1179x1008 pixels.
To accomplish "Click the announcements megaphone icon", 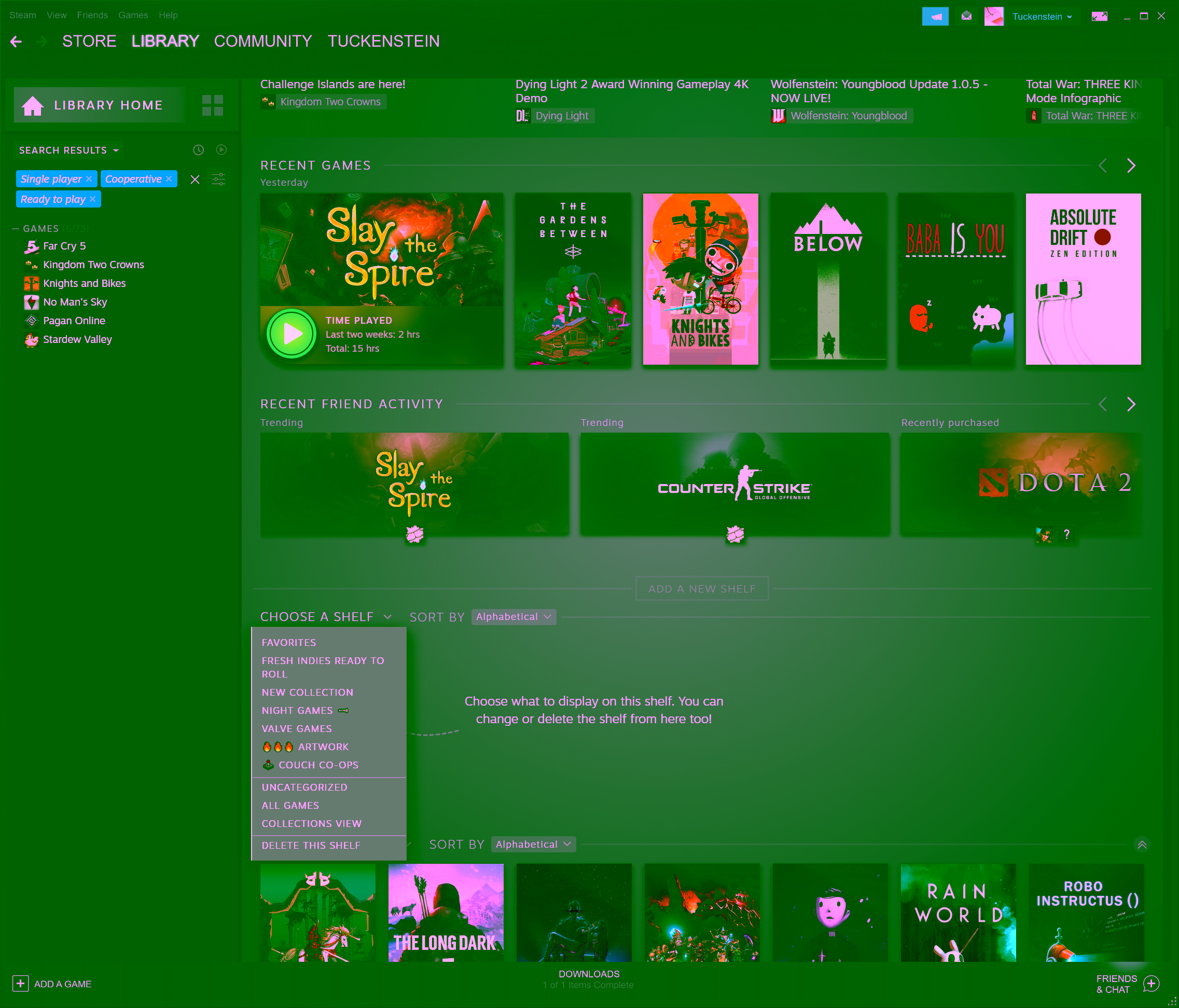I will (x=935, y=17).
